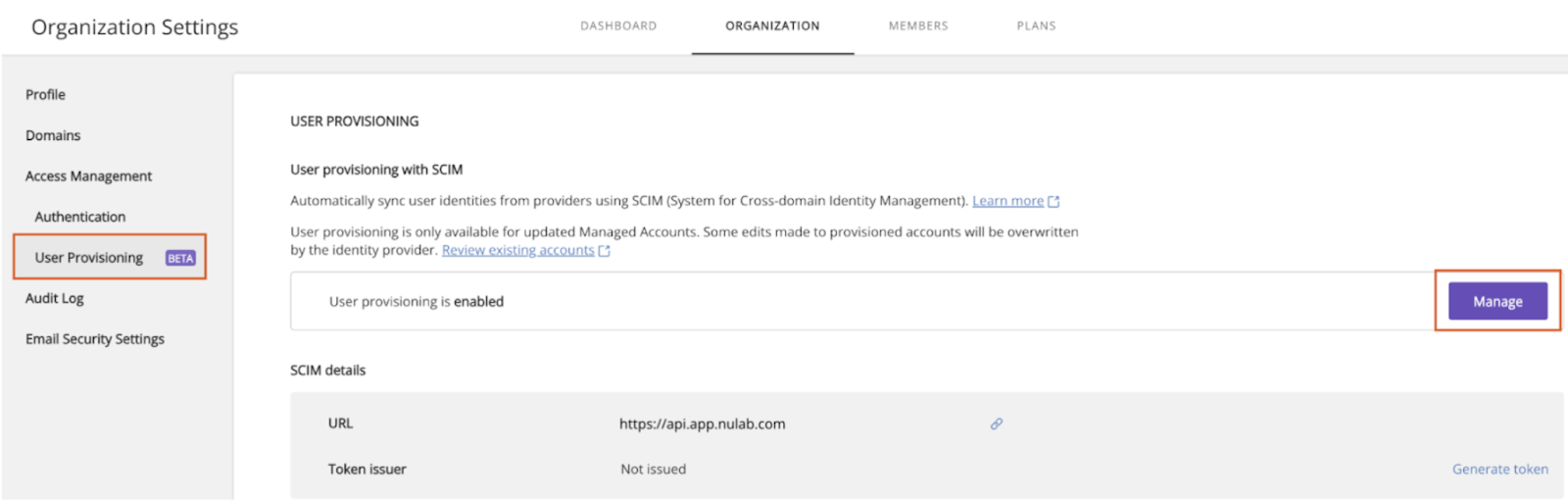Follow the Review existing accounts link
Viewport: 1568px width, 501px height.
coord(517,250)
